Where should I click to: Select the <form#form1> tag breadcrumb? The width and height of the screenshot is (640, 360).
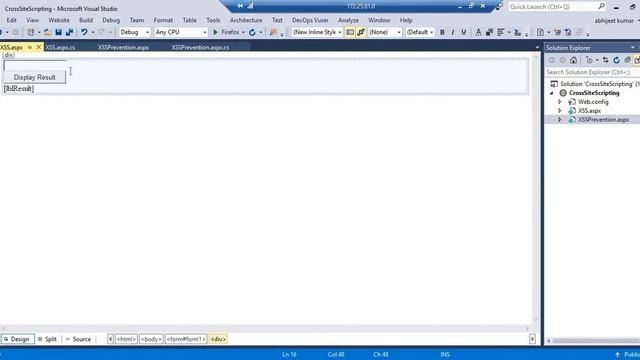186,339
